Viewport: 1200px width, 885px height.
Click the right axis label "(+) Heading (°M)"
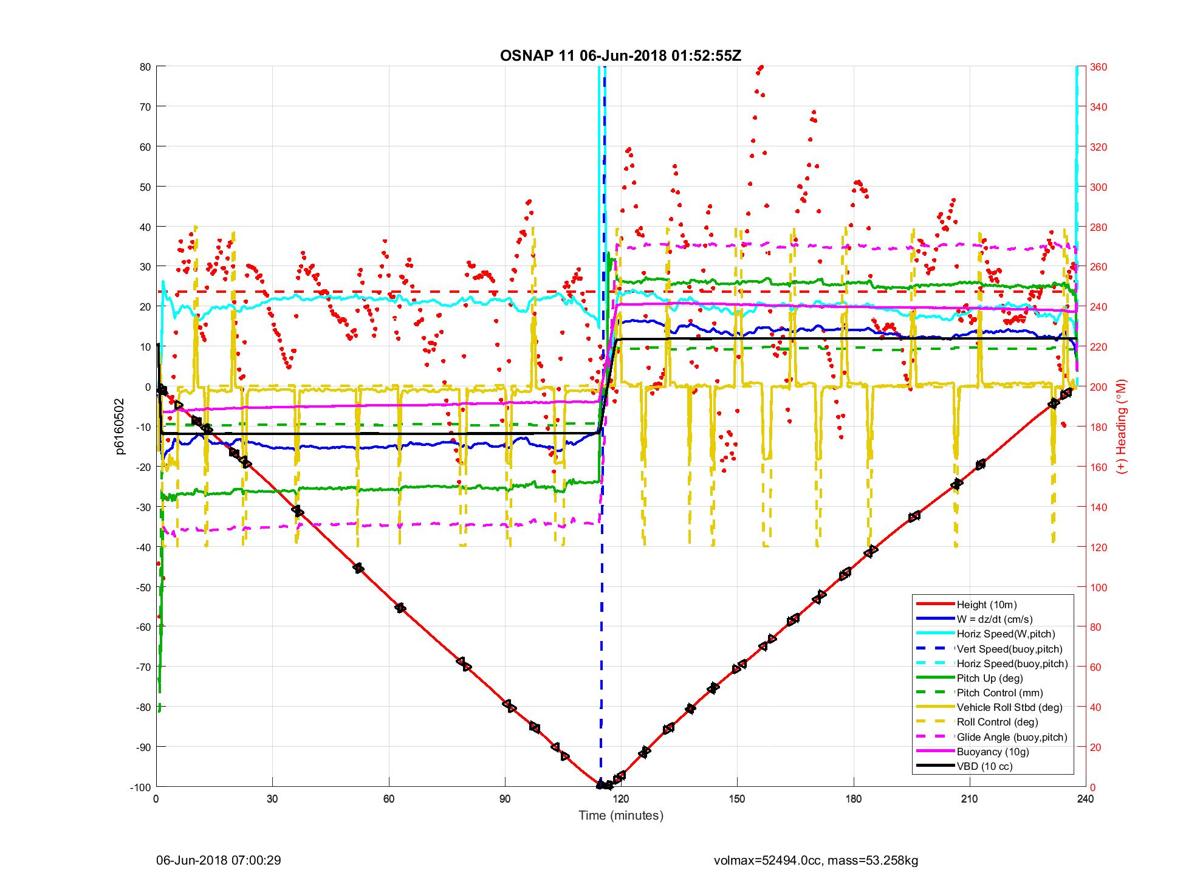click(x=1122, y=426)
